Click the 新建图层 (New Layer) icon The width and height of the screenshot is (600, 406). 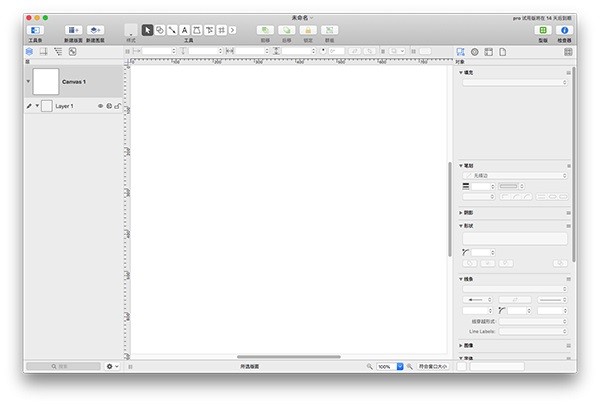click(x=96, y=31)
